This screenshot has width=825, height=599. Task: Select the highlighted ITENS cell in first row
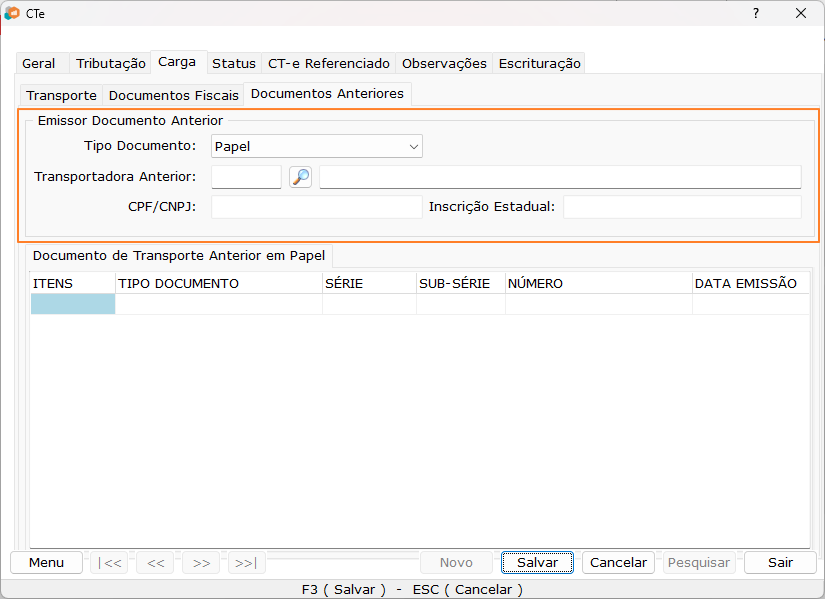[73, 304]
